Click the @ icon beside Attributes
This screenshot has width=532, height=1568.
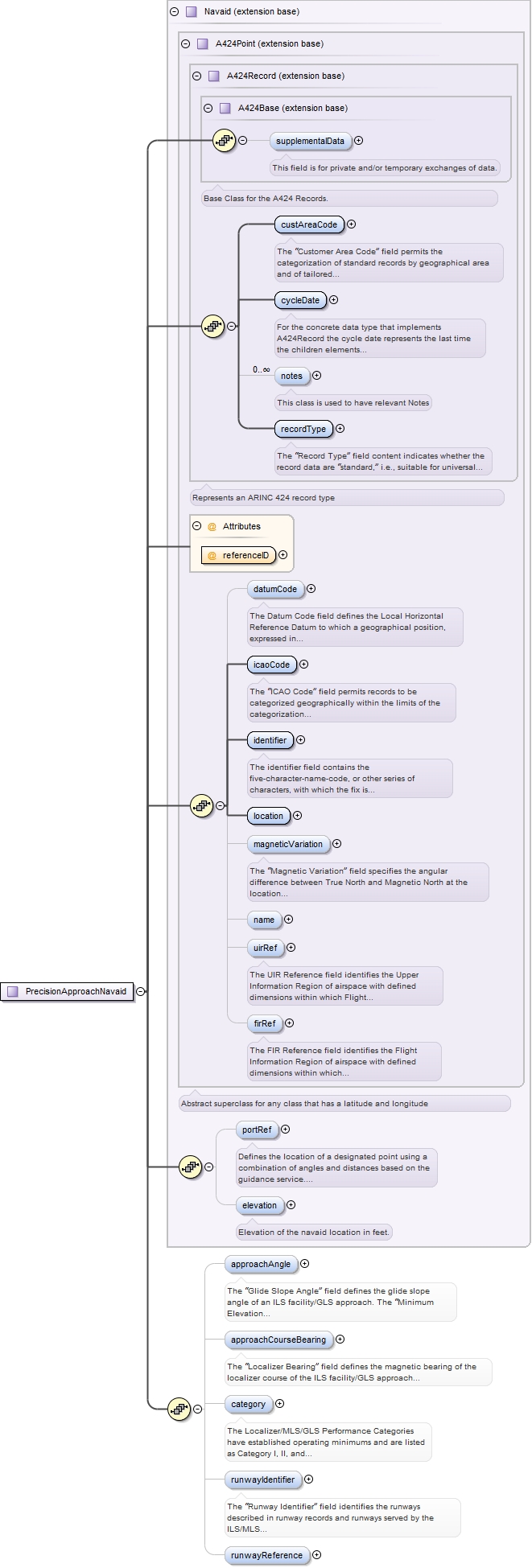pyautogui.click(x=212, y=526)
